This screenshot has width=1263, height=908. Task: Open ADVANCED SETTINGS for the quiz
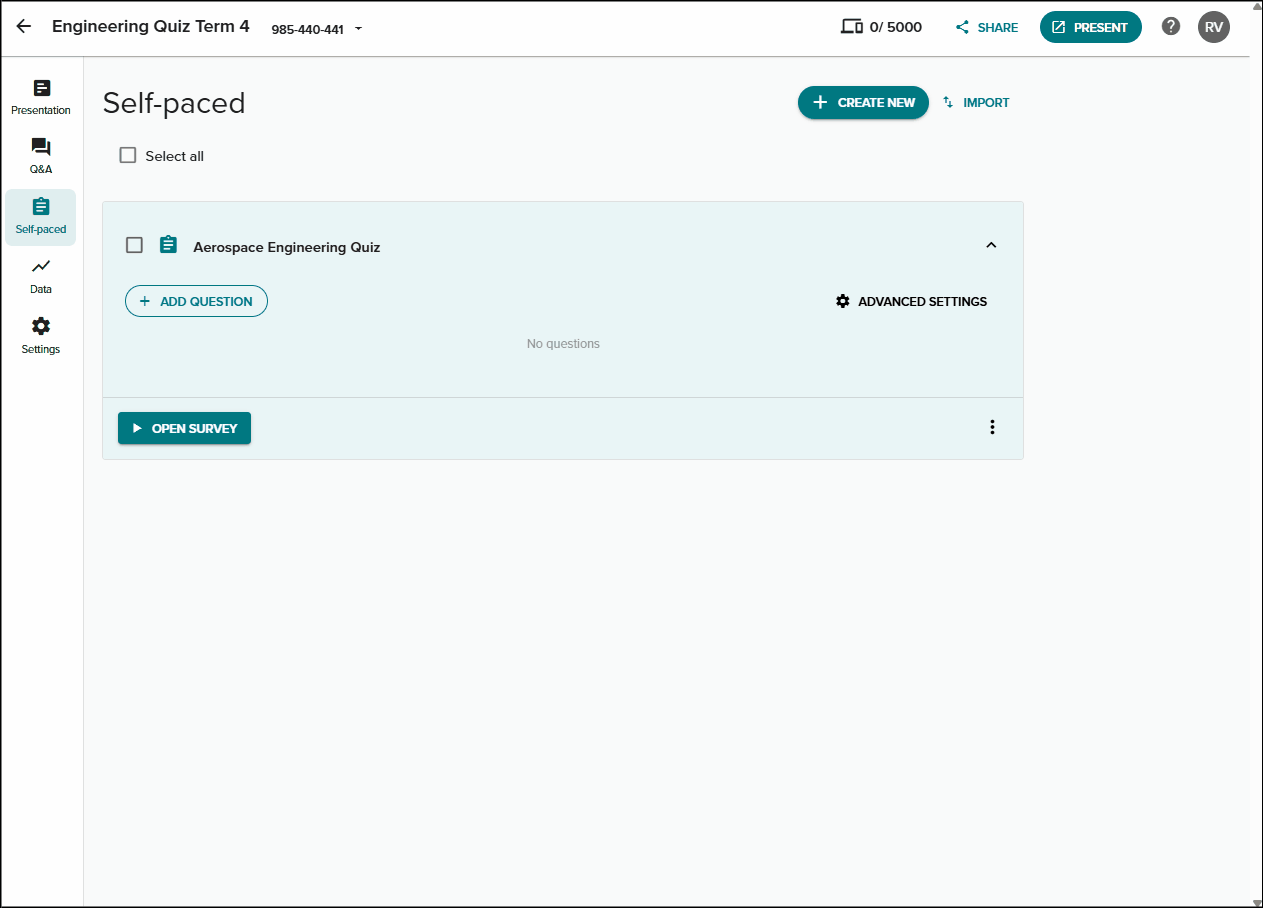pos(911,301)
